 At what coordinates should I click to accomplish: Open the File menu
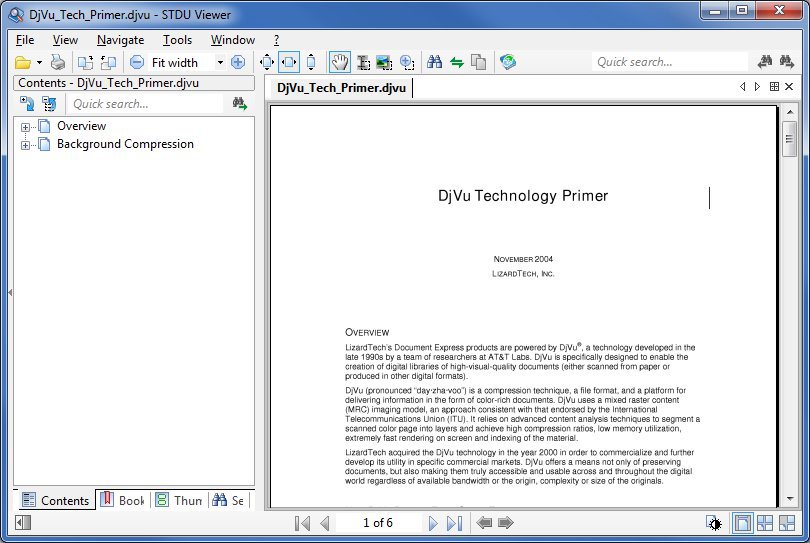click(x=25, y=40)
